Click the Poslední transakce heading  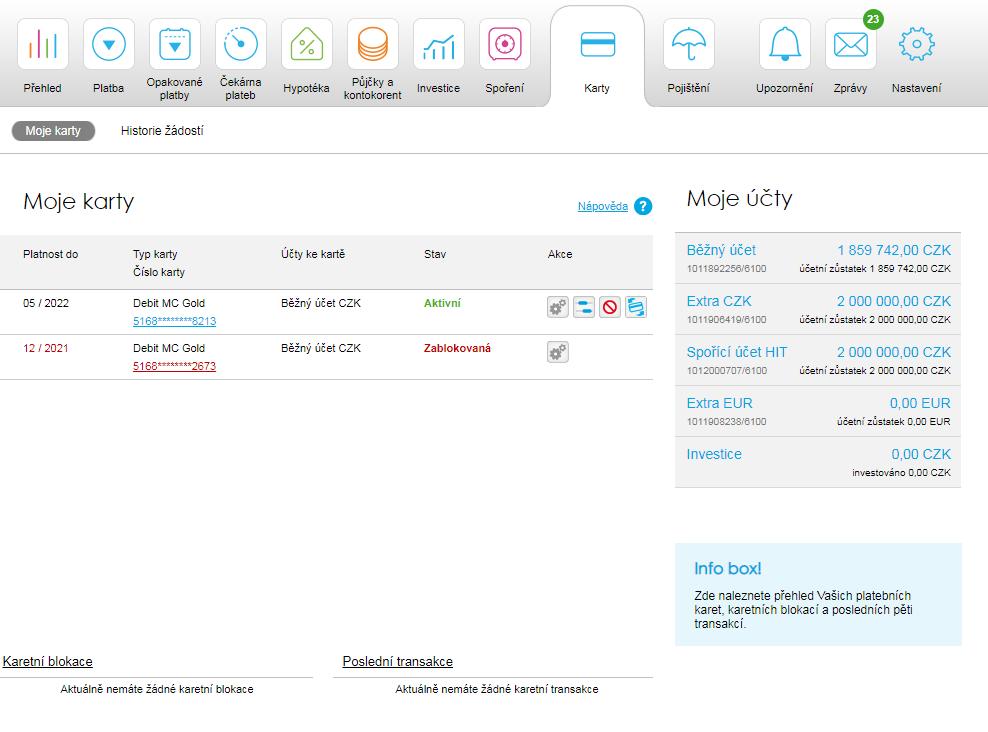point(398,661)
